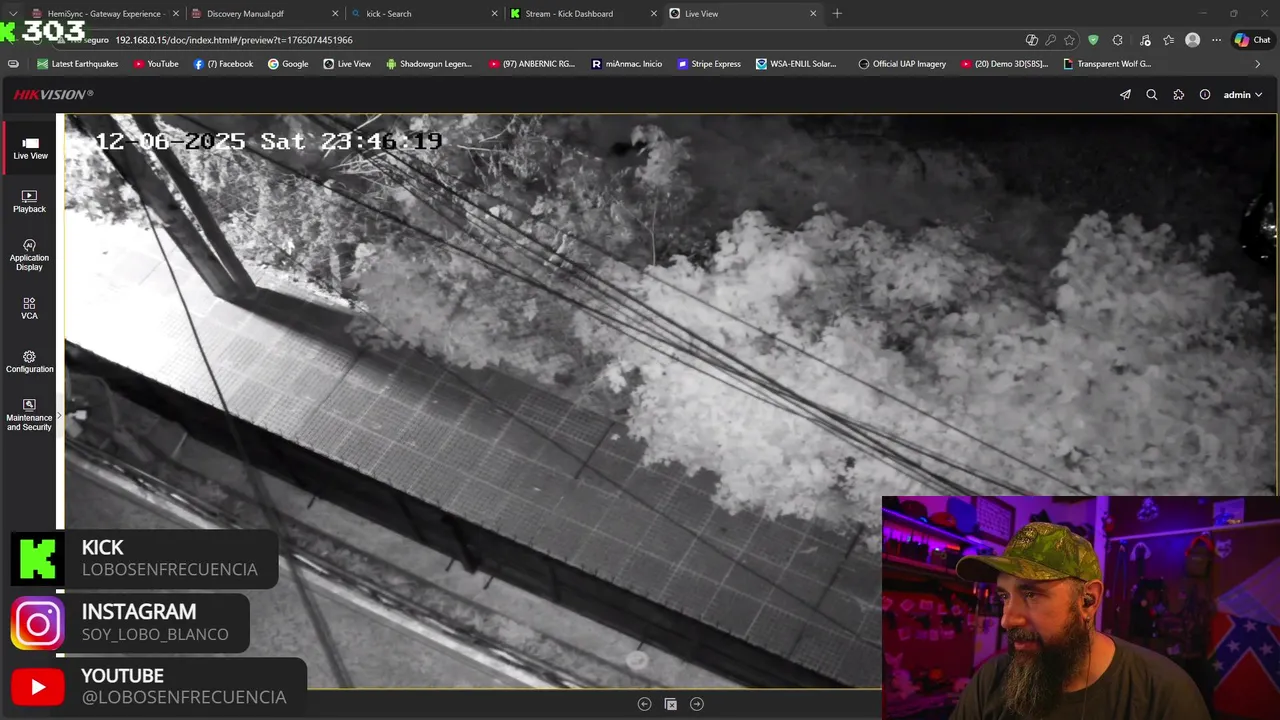
Task: Open the browser profile avatar
Action: pos(1192,40)
